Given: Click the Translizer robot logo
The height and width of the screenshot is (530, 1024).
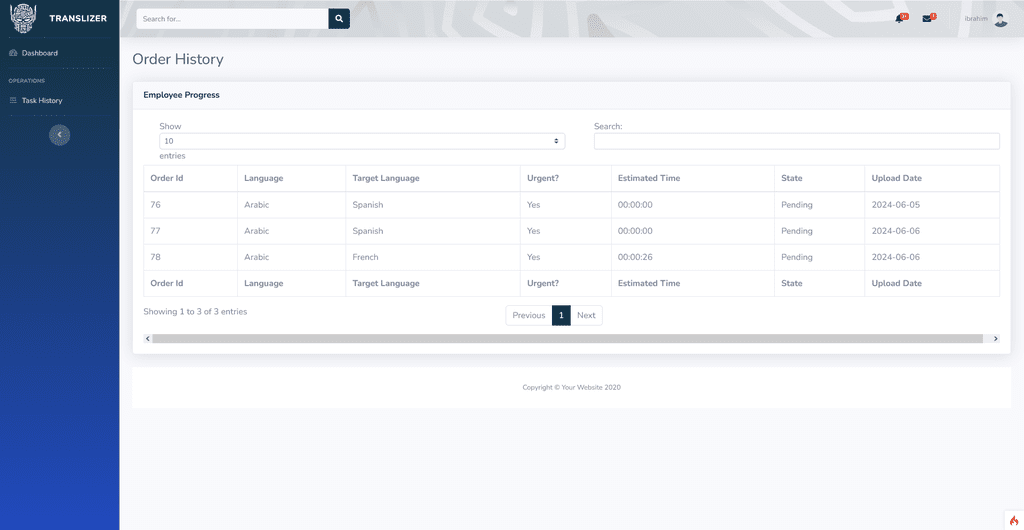Looking at the screenshot, I should [24, 18].
